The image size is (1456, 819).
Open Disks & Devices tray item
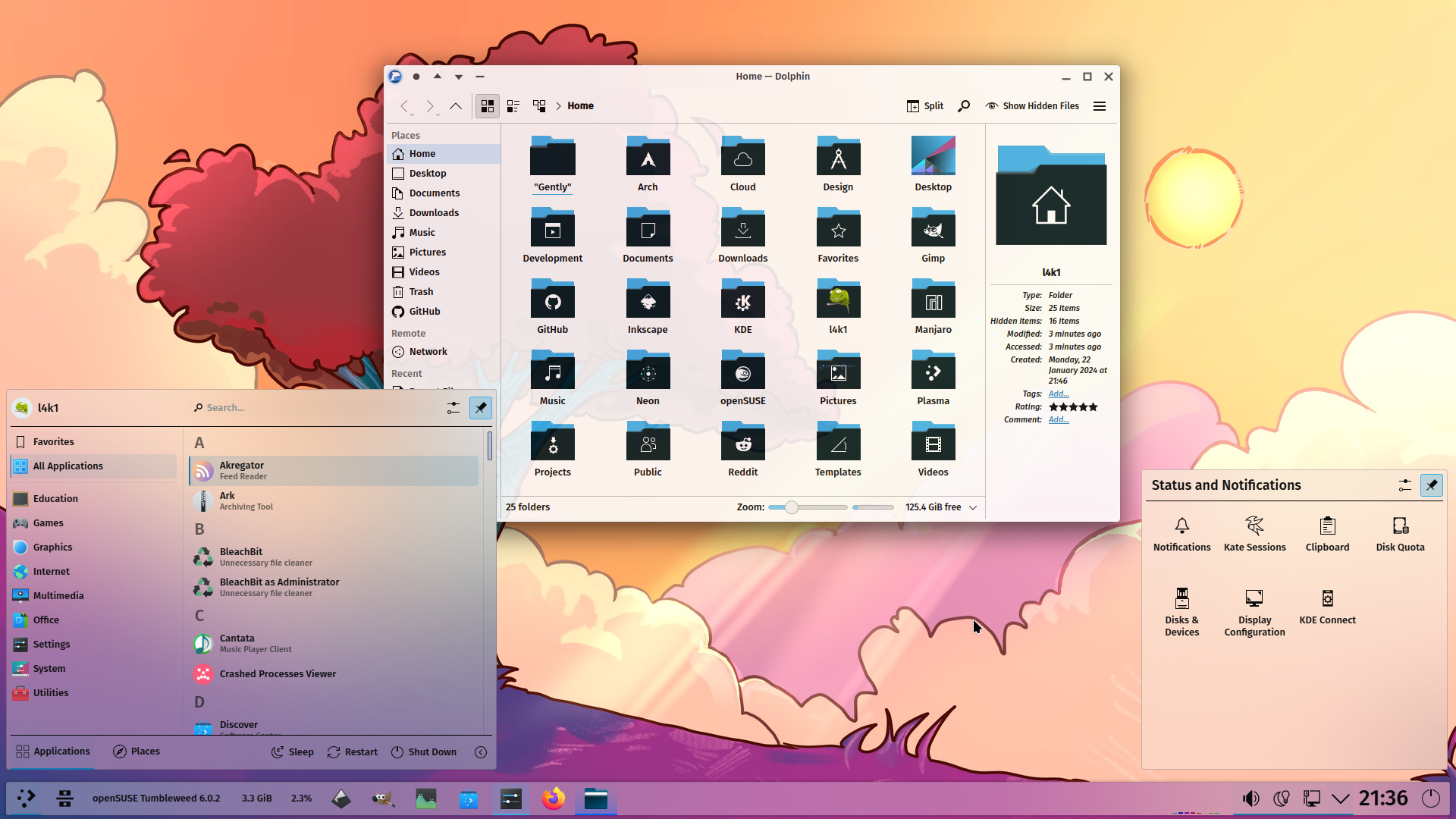pos(1181,613)
